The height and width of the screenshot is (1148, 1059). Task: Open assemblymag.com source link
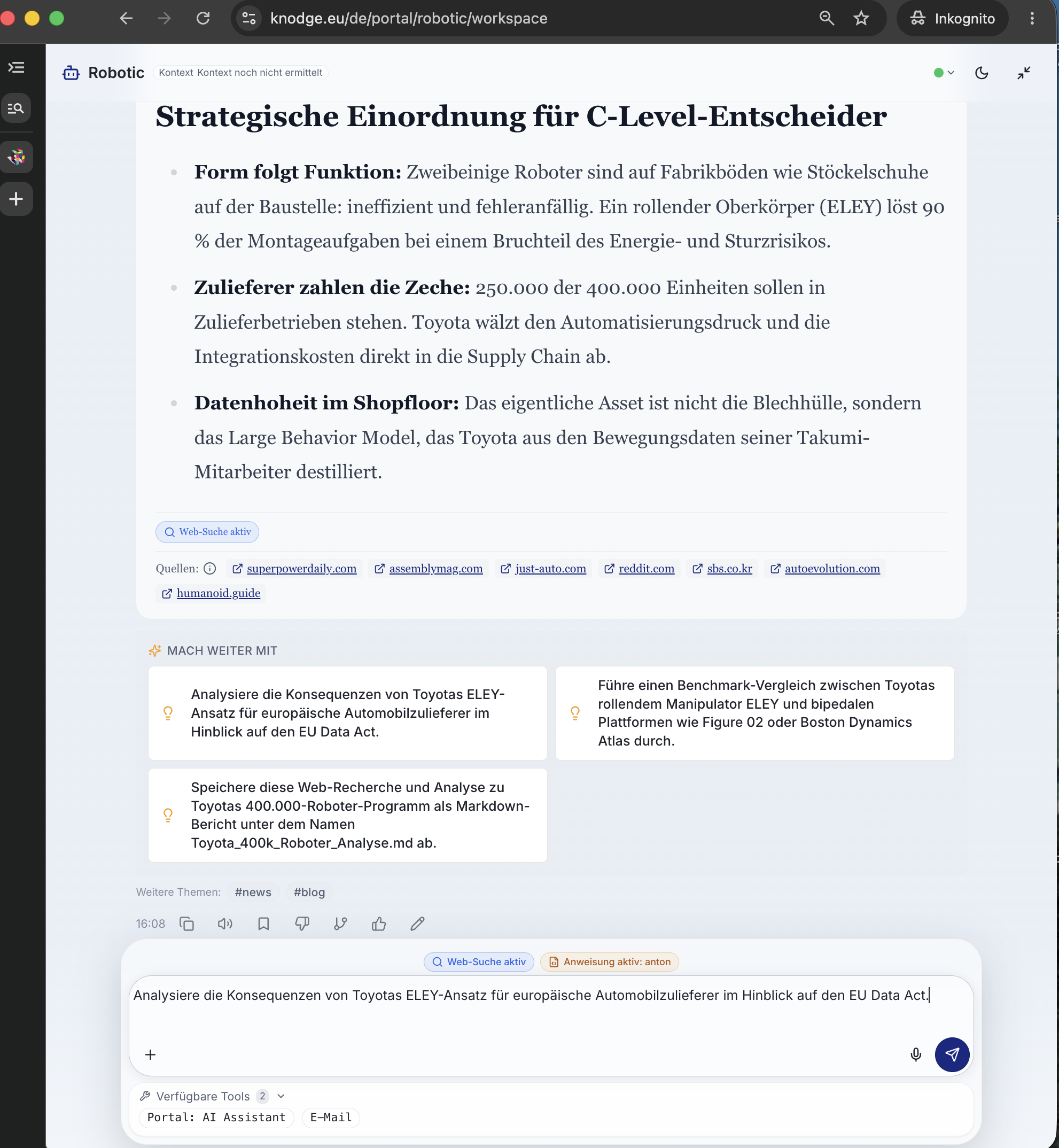[429, 569]
